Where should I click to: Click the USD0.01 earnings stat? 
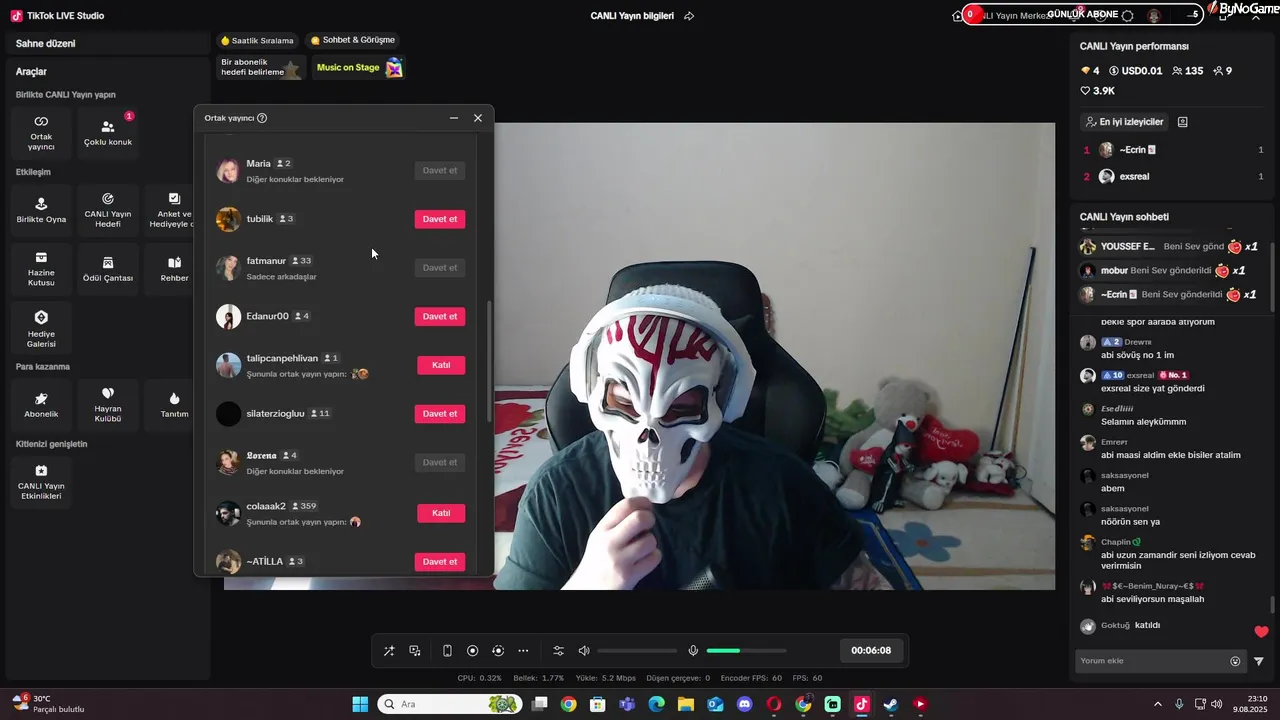tap(1136, 71)
